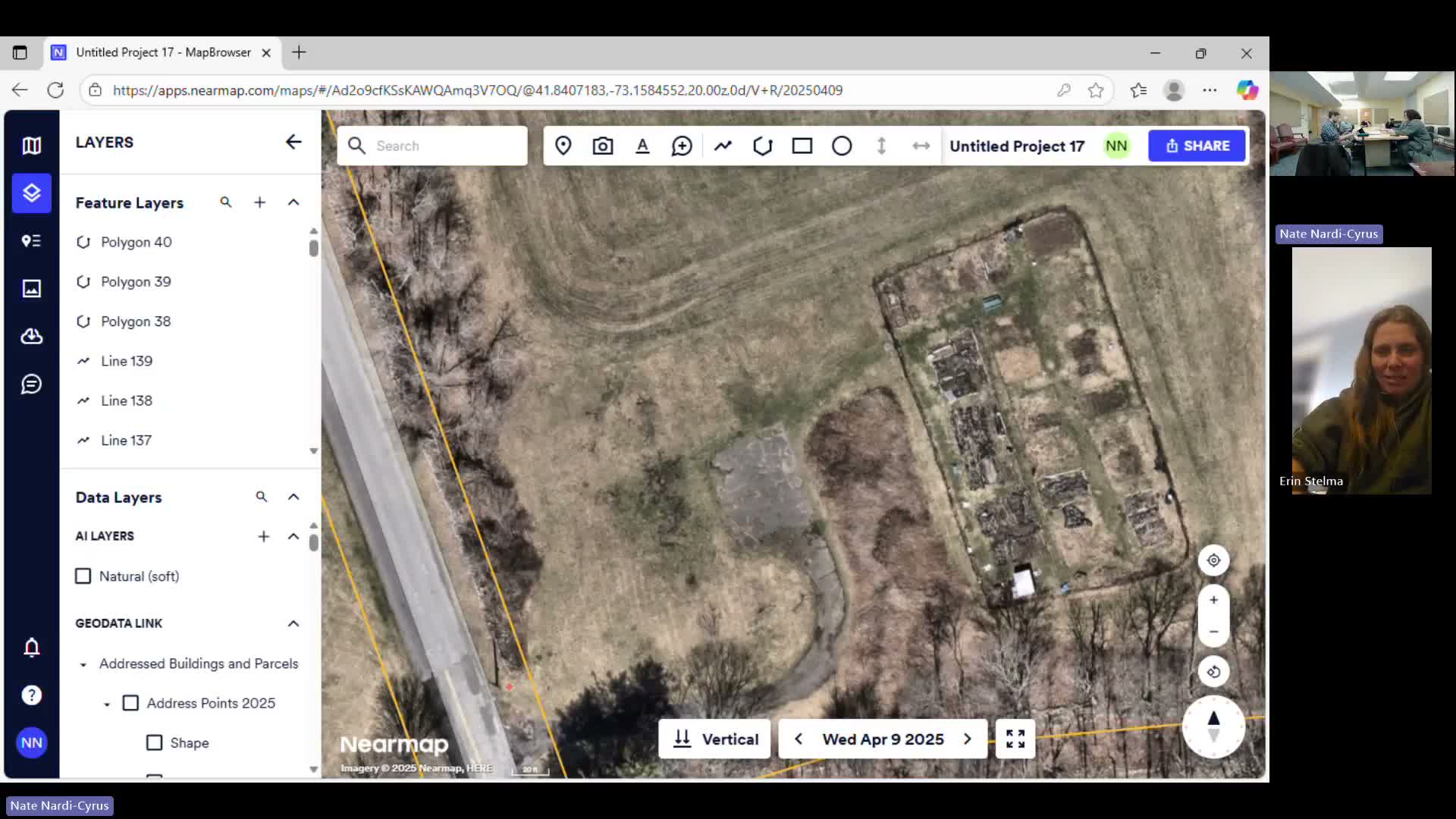The image size is (1456, 819).
Task: Select the circle drawing tool
Action: [x=842, y=146]
